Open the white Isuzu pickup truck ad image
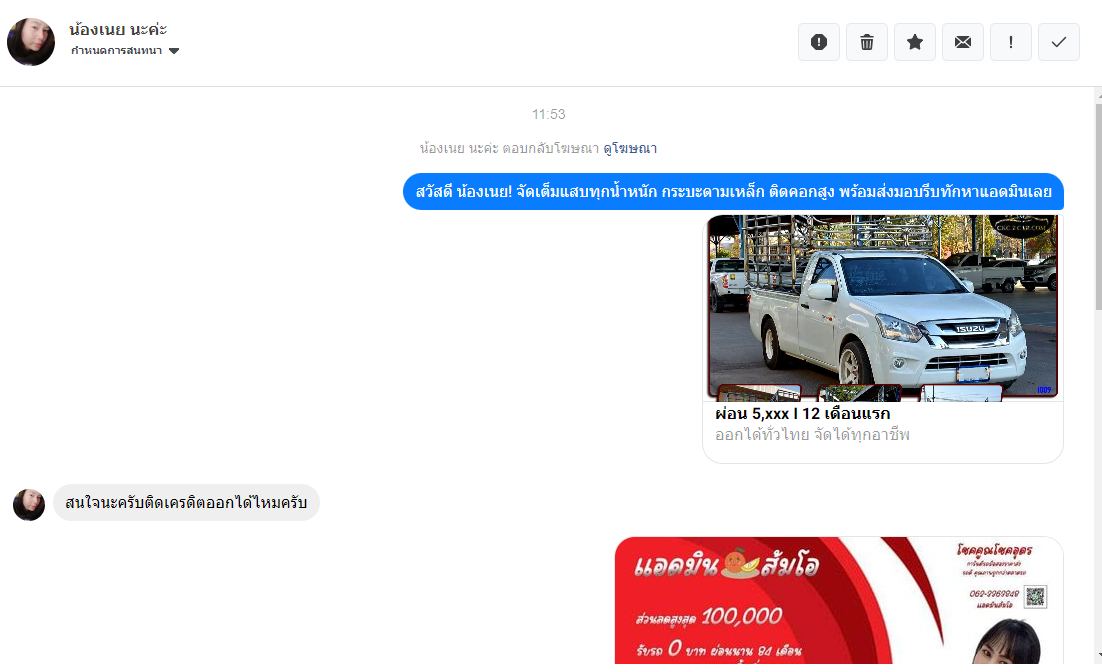The width and height of the screenshot is (1102, 672). [882, 306]
